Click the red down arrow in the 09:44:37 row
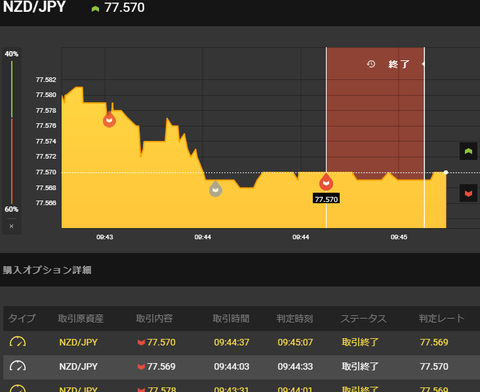480x392 pixels. point(141,343)
